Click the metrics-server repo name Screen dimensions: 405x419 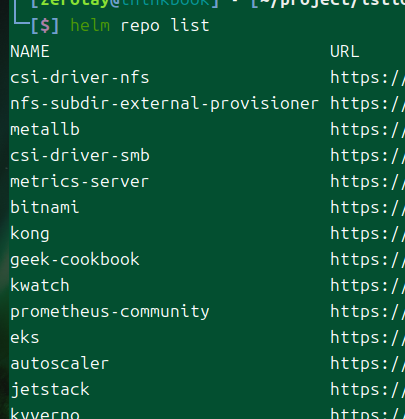click(x=80, y=182)
